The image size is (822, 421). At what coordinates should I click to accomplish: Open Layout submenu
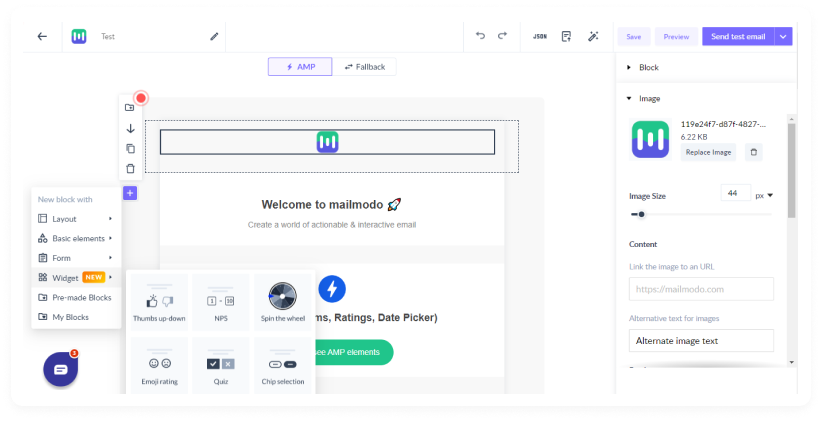[x=76, y=219]
